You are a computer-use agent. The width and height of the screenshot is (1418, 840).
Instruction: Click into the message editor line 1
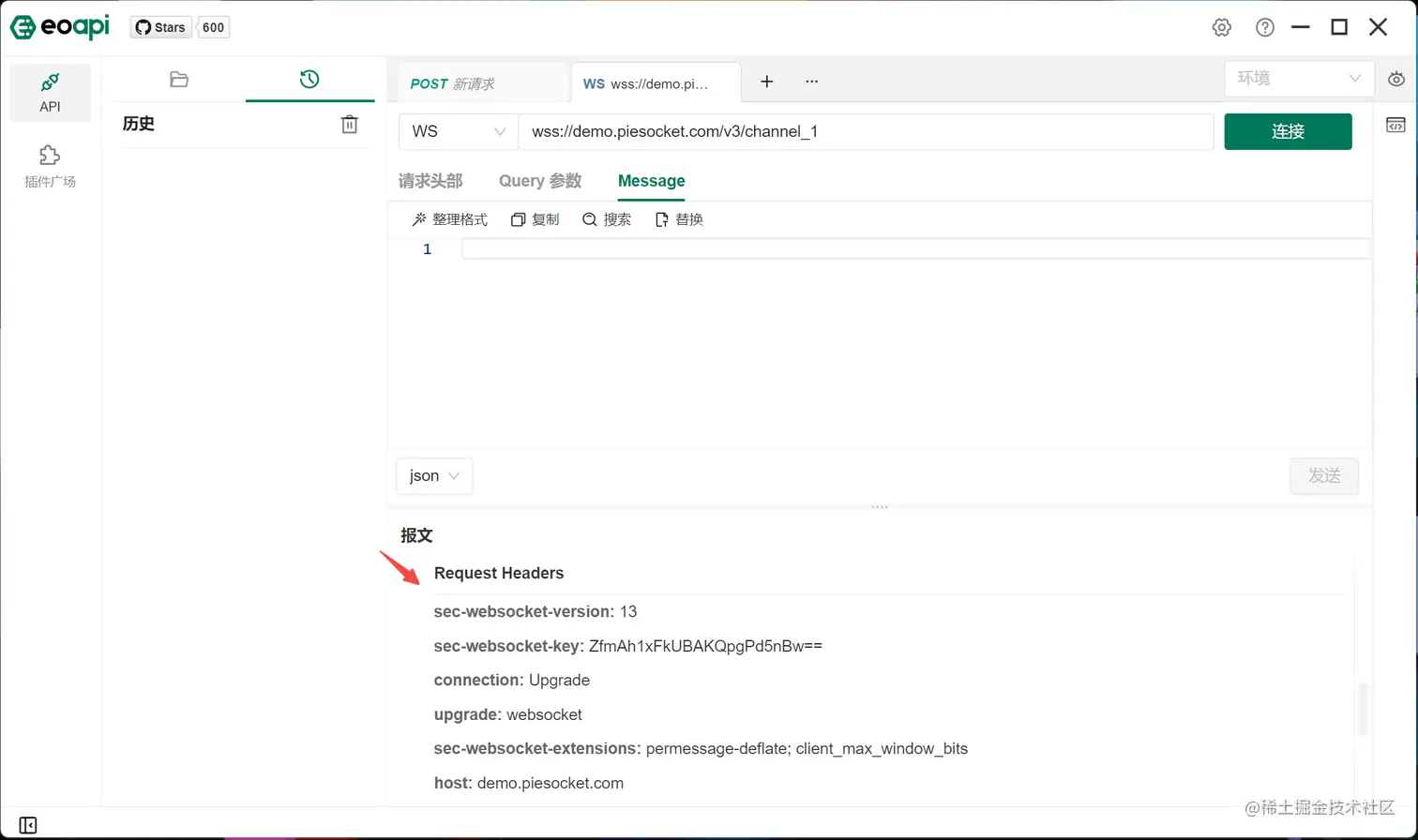pyautogui.click(x=915, y=249)
